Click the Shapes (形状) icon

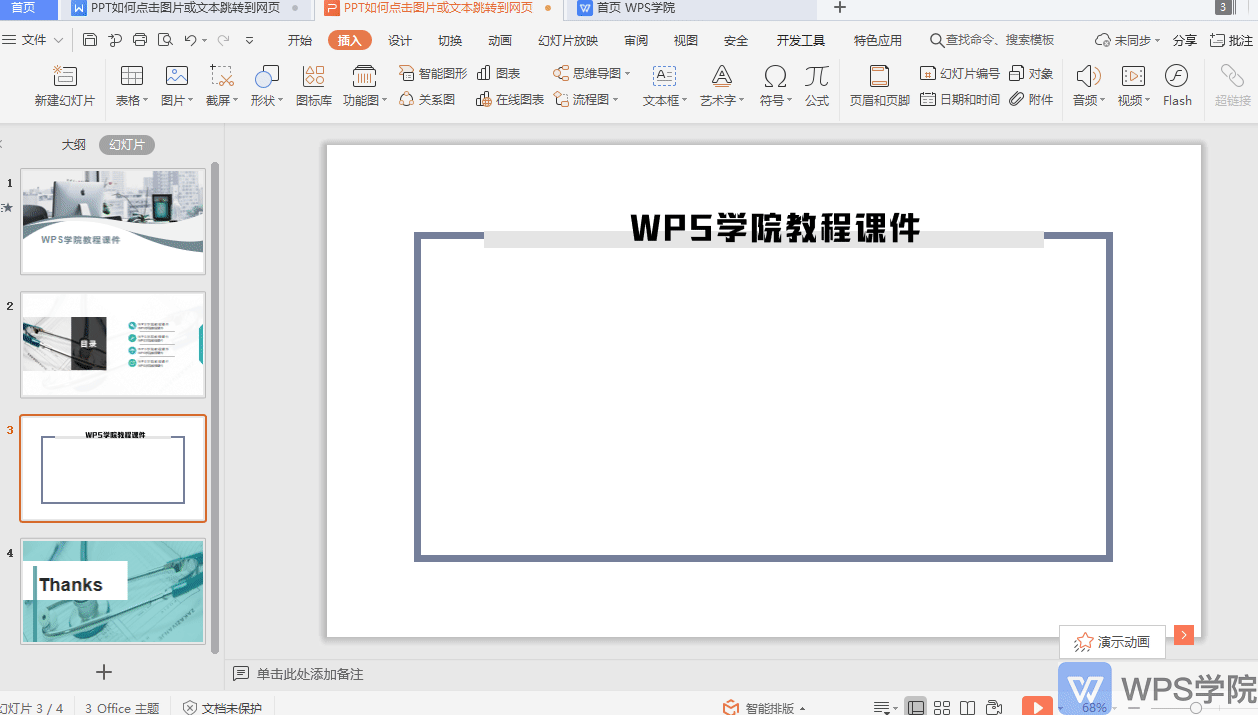point(266,76)
